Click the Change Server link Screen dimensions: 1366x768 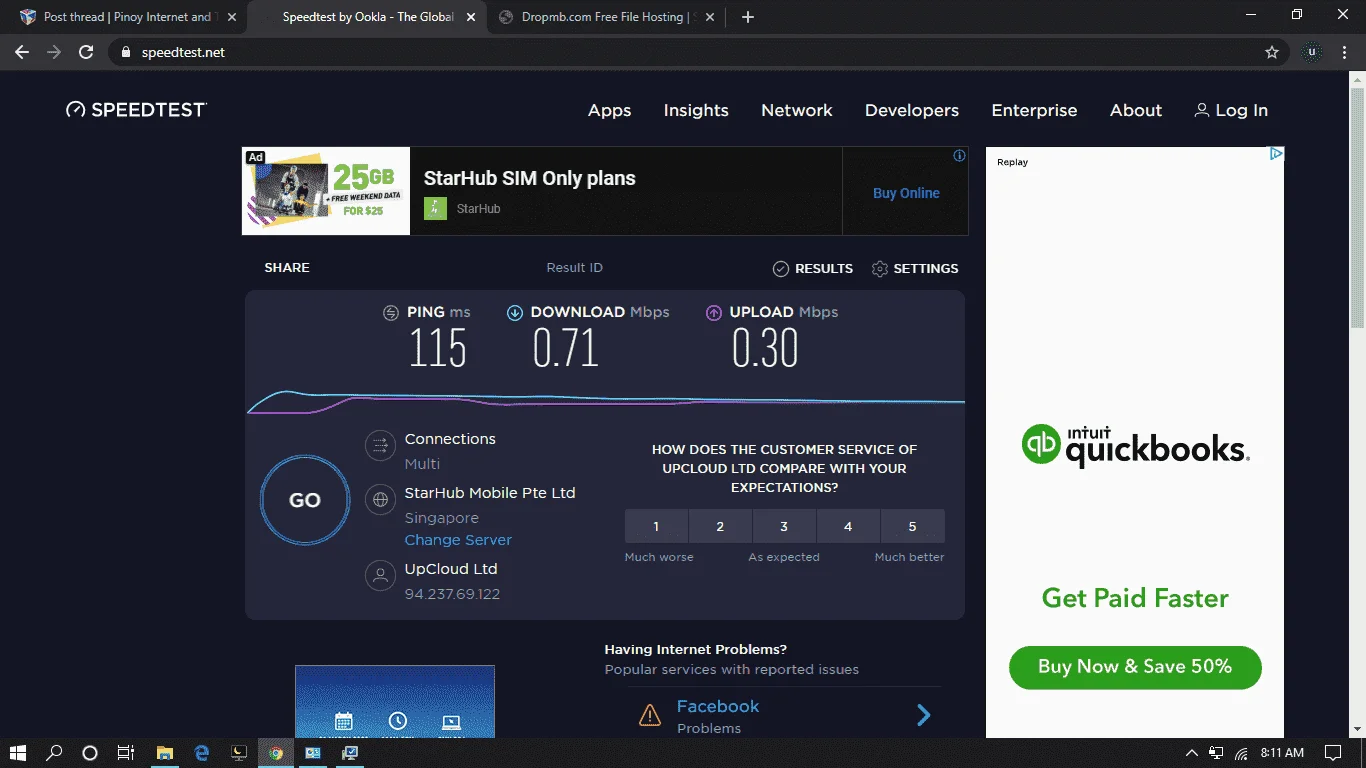(458, 540)
